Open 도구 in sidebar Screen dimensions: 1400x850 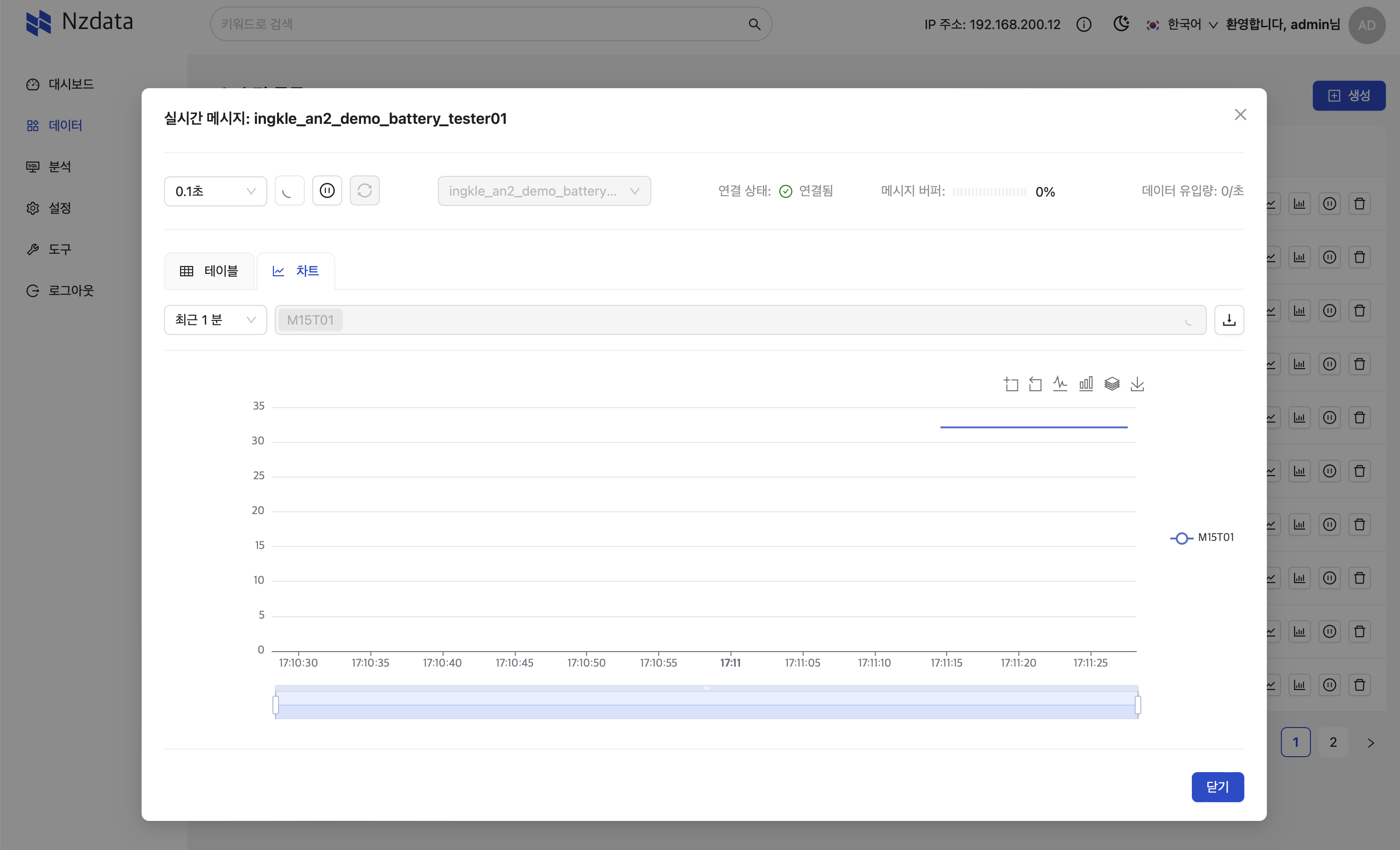(49, 250)
